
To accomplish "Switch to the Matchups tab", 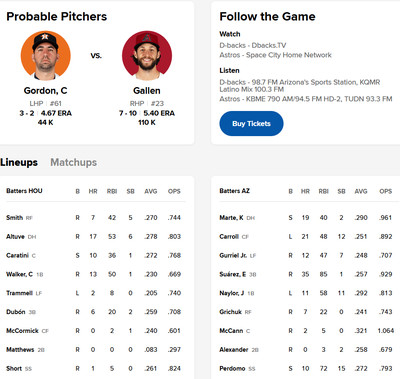I will pos(74,162).
